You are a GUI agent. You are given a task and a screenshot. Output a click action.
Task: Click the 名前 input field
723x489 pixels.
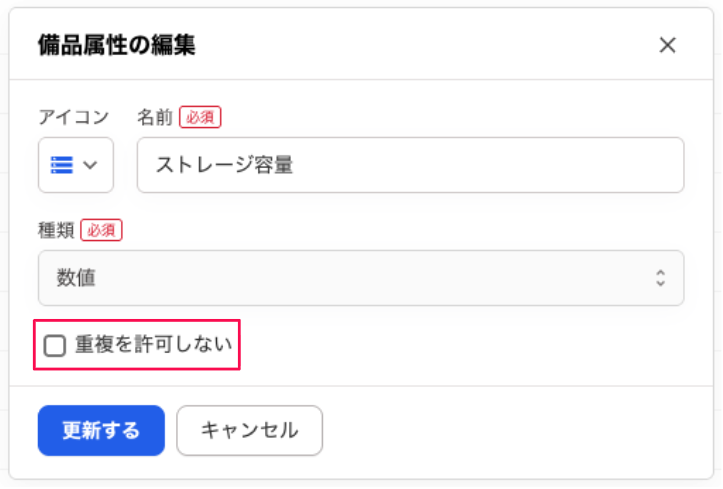410,165
